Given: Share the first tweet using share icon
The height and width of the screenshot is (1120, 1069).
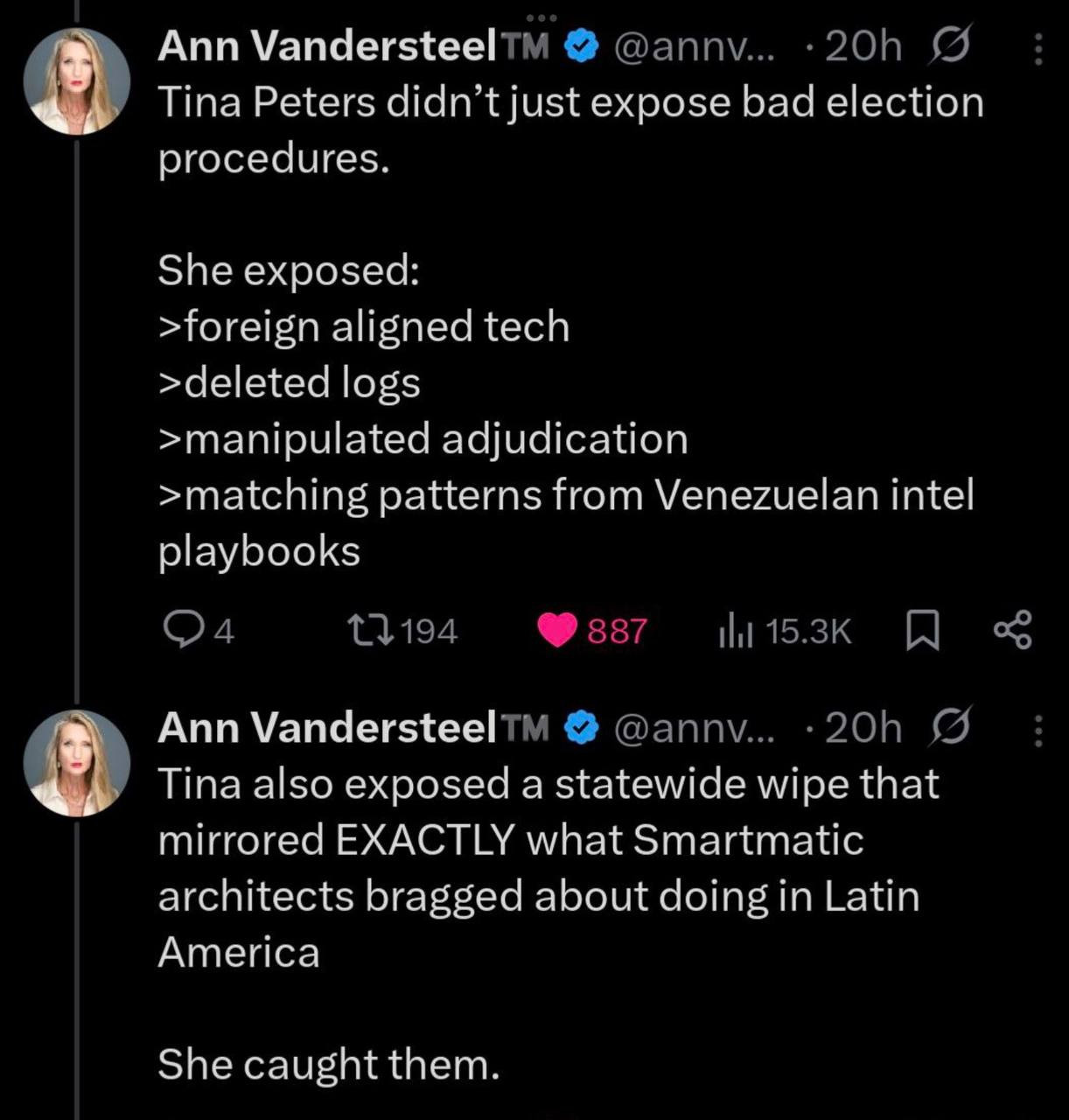Looking at the screenshot, I should (x=1013, y=631).
